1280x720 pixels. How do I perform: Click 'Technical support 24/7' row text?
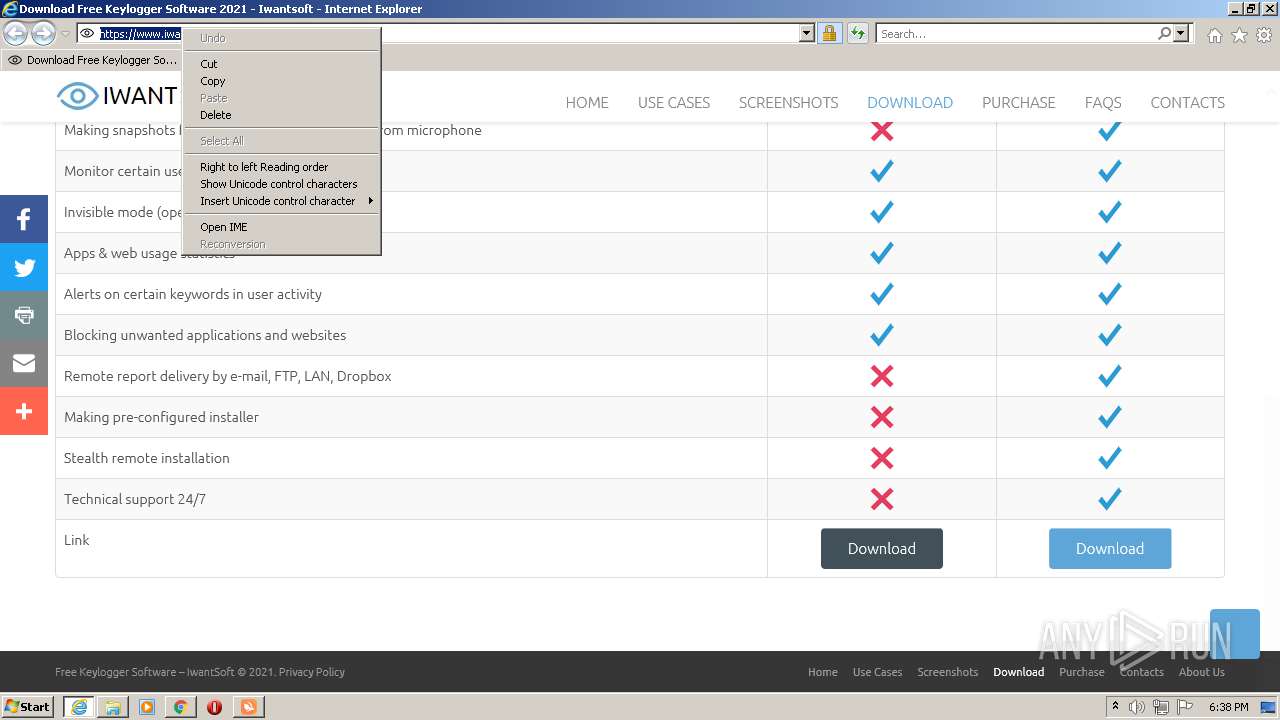[x=135, y=499]
